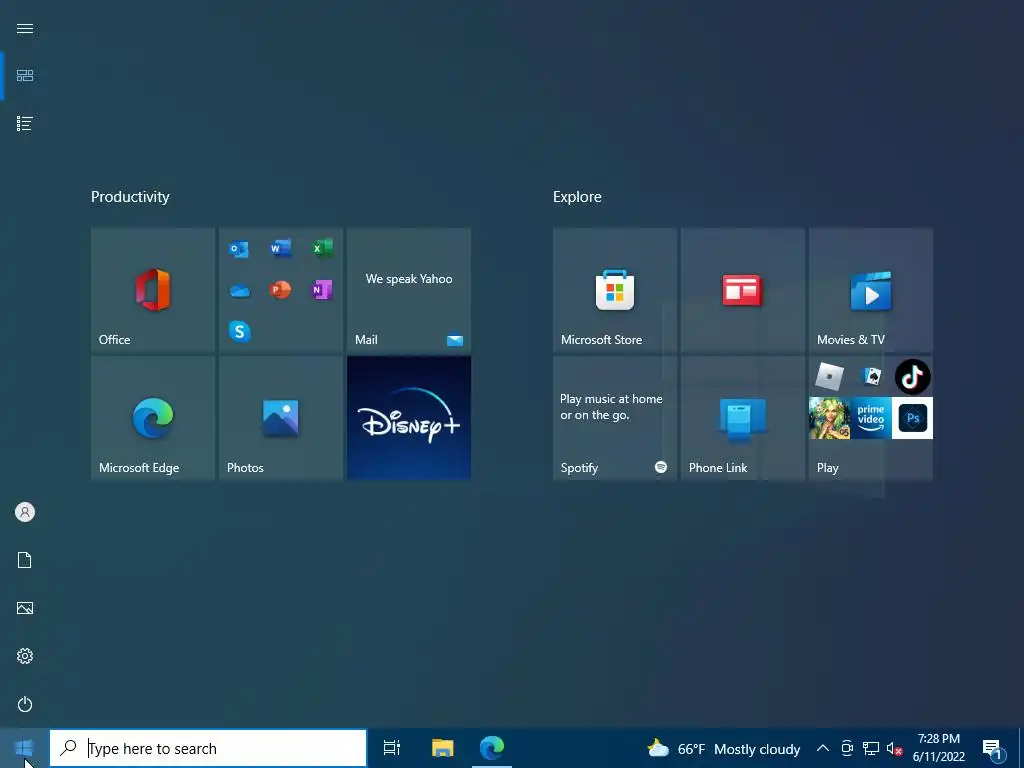
Task: Open the Office tile
Action: coord(153,290)
